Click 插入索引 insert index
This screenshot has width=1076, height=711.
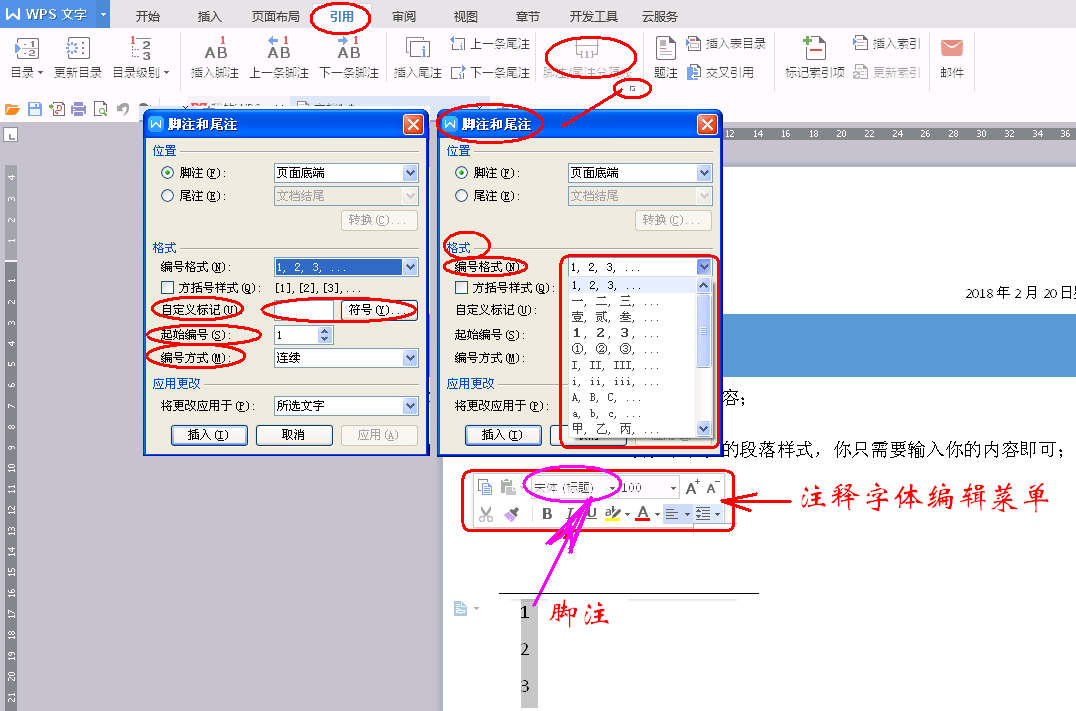886,44
